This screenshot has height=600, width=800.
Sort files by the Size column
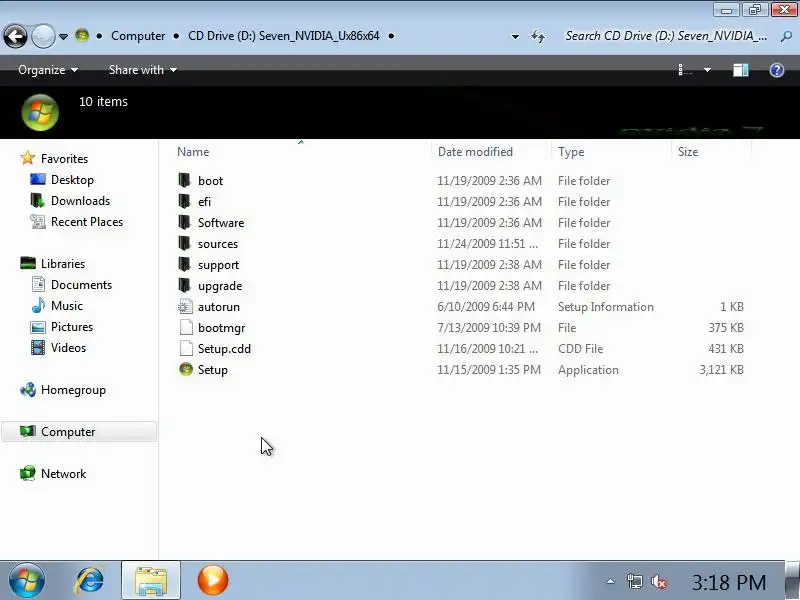[687, 152]
